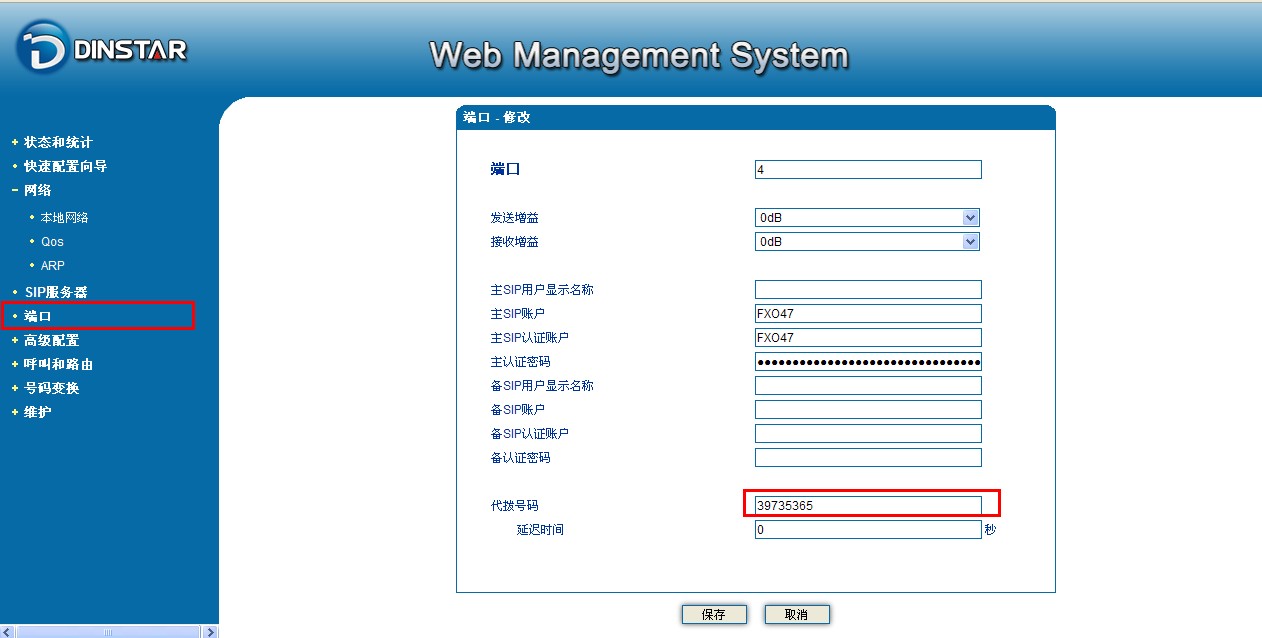This screenshot has width=1262, height=638.
Task: Click the sidebar horizontal scrollbar right arrow
Action: click(210, 632)
